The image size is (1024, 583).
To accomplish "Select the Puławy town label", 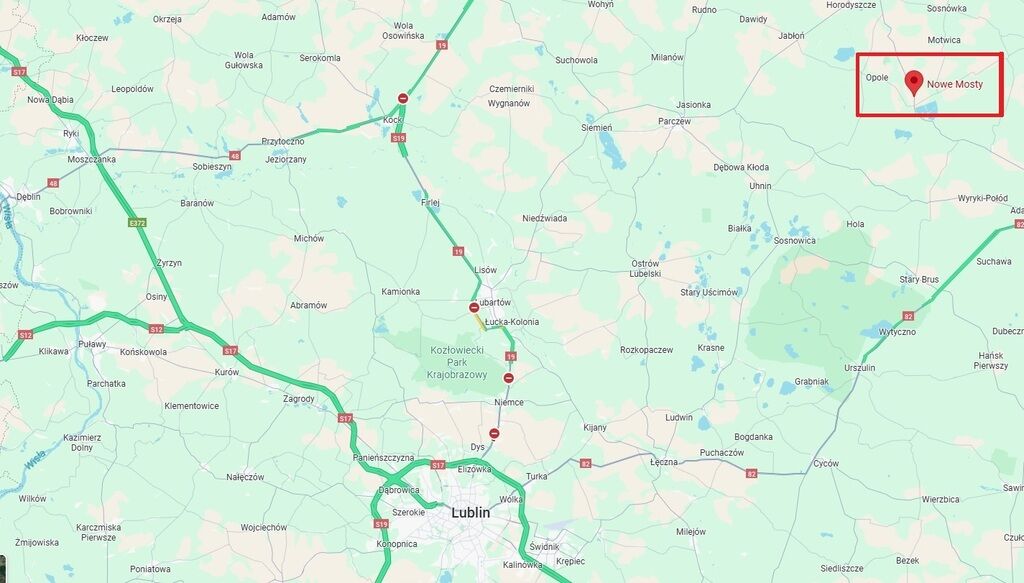I will click(x=92, y=344).
